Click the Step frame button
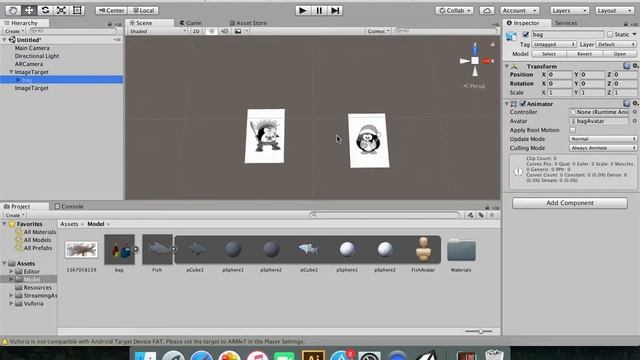The image size is (640, 360). (335, 10)
